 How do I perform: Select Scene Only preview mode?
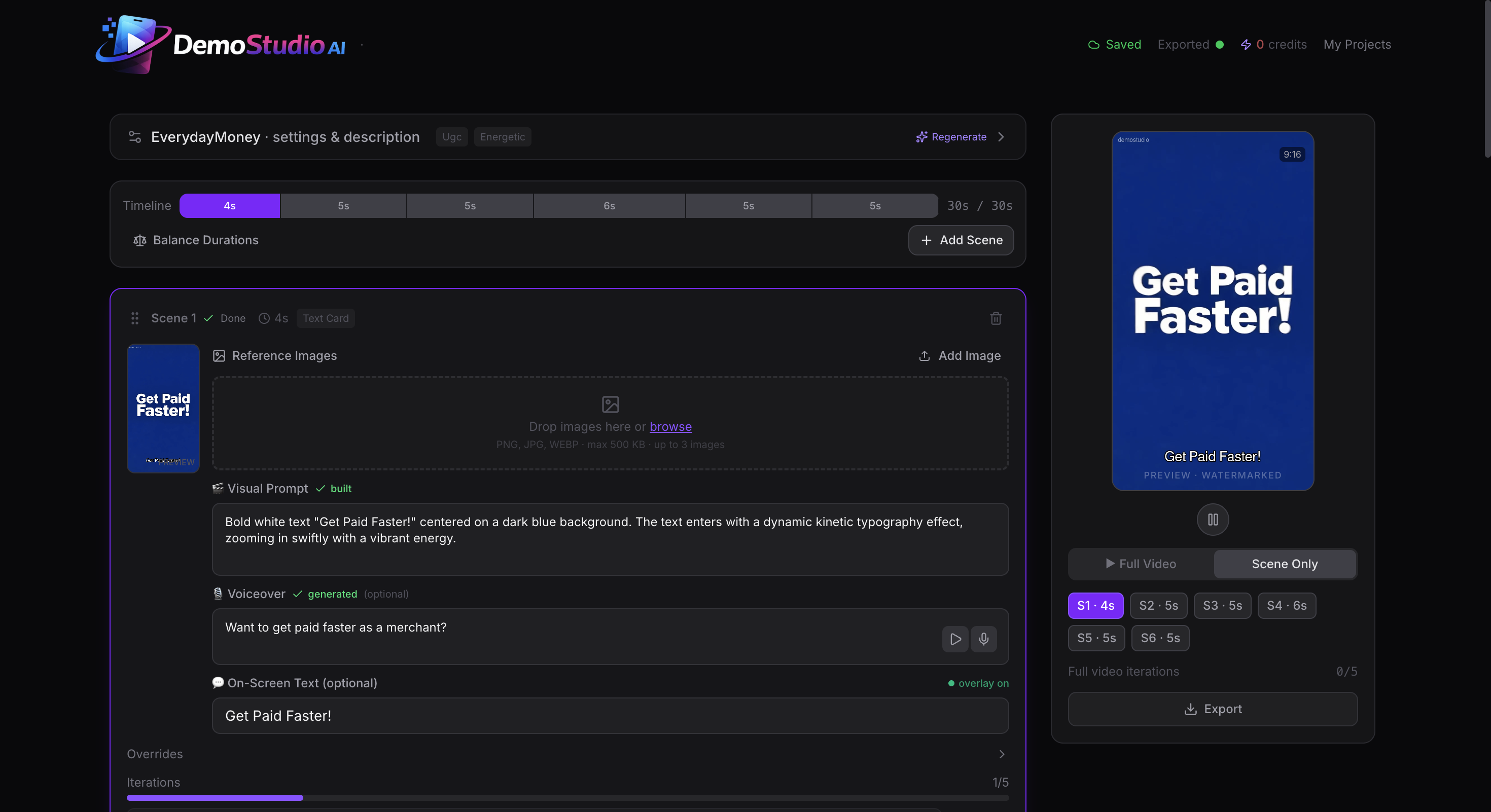click(x=1285, y=564)
